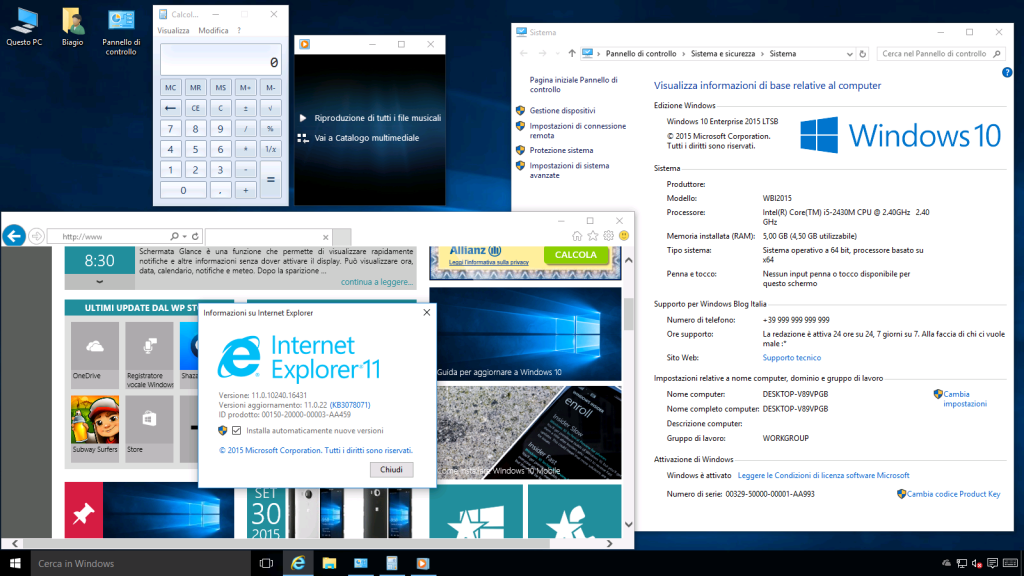Screen dimensions: 1024x576
Task: Open Questo PC desktop icon
Action: (x=24, y=27)
